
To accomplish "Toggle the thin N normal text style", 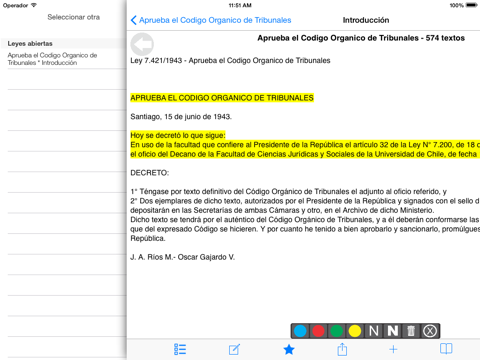I will [x=374, y=331].
